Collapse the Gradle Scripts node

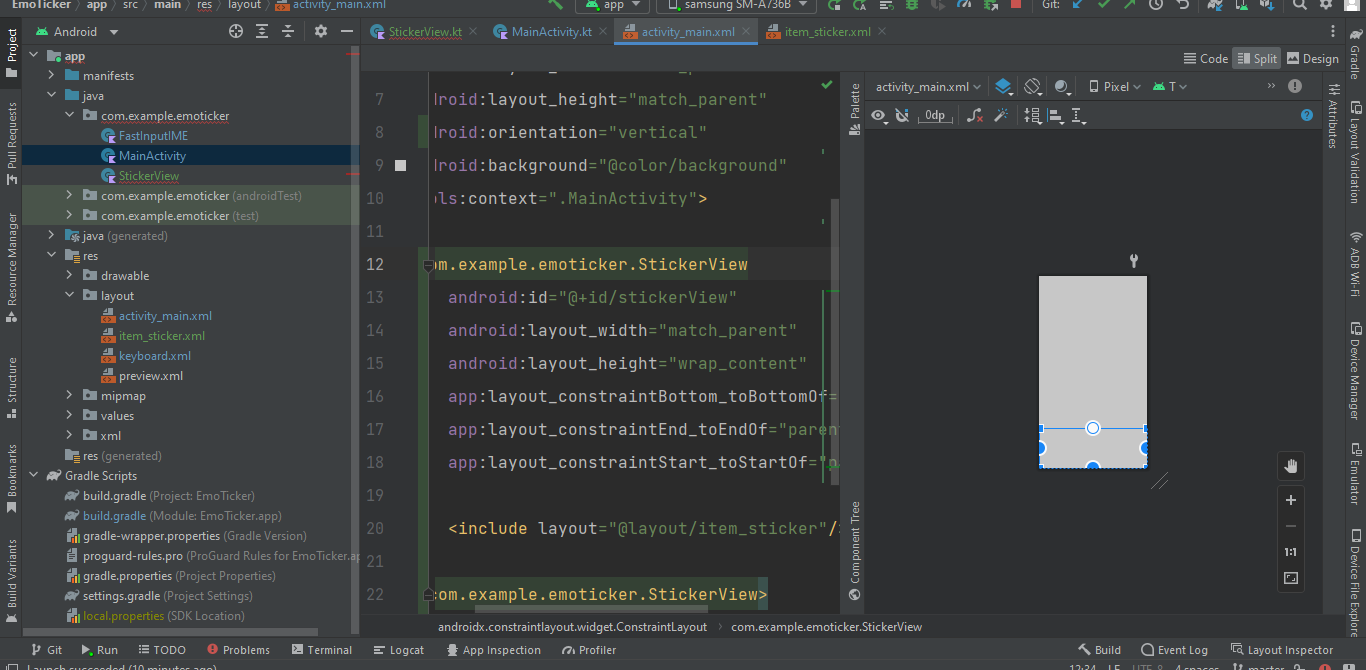(x=33, y=476)
